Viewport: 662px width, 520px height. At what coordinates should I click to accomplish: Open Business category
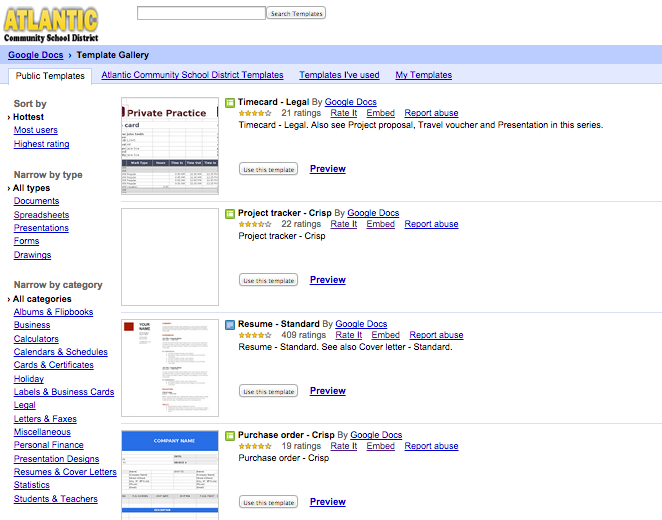click(32, 325)
